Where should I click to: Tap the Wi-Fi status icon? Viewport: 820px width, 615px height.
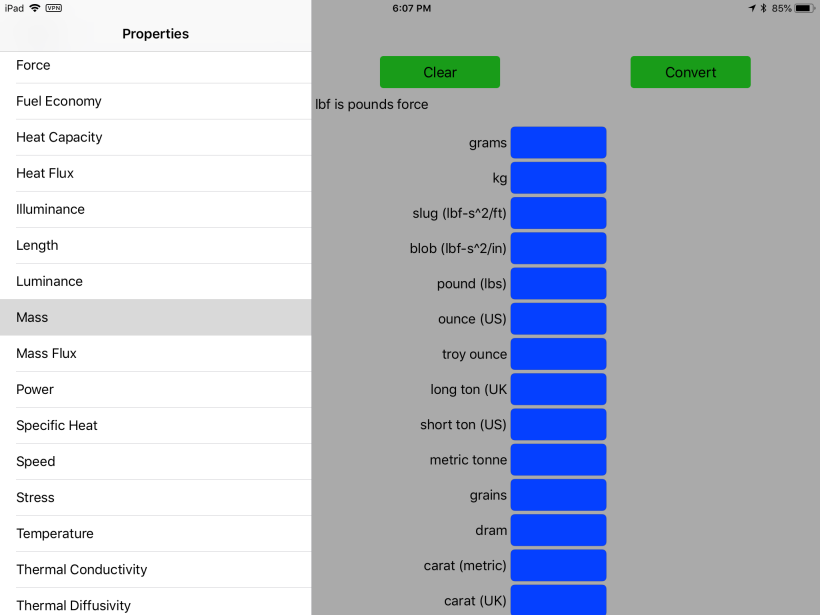click(35, 8)
